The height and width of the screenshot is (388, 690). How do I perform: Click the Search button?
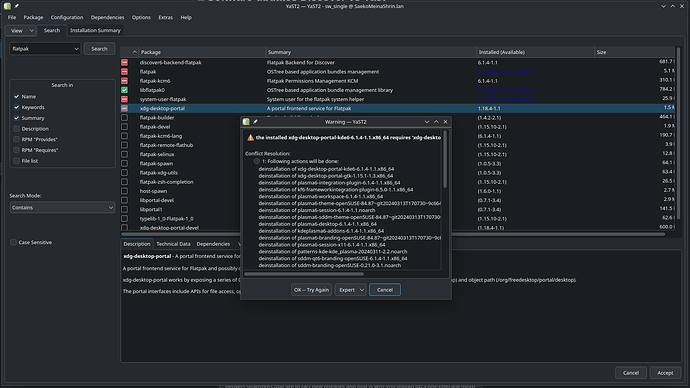99,49
